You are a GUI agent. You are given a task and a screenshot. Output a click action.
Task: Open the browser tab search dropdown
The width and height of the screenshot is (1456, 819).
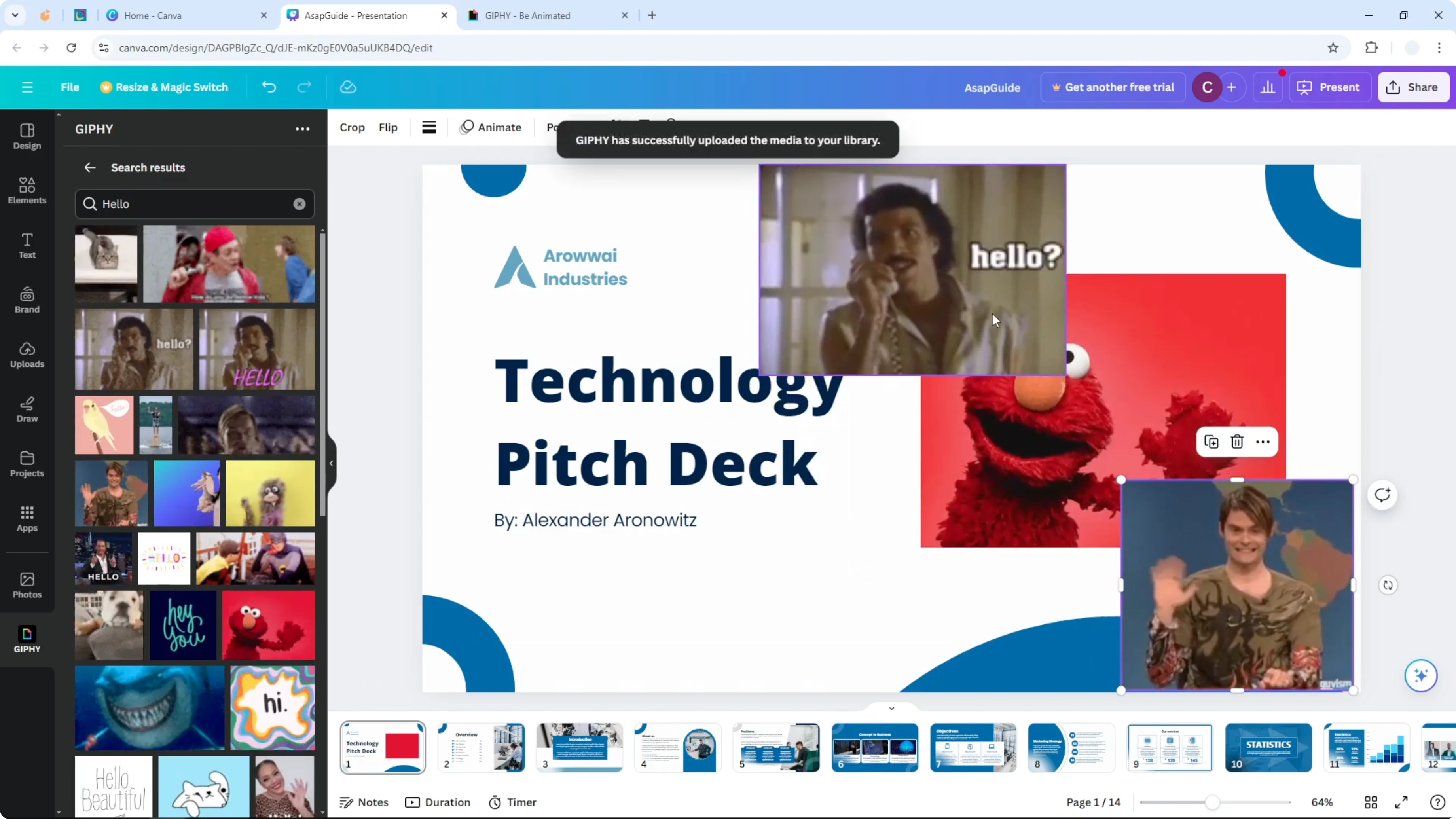pos(15,15)
